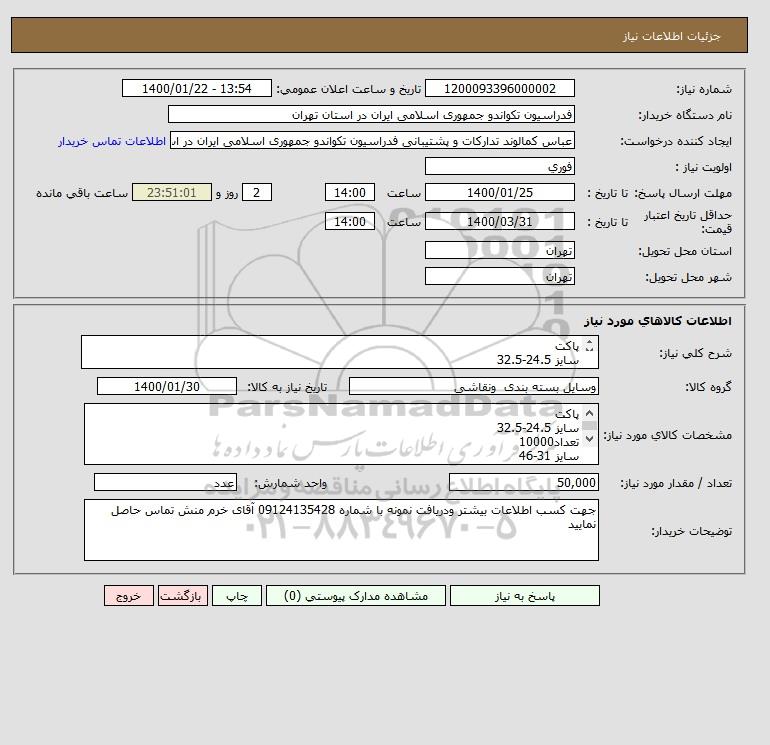
Task: Click the label ساعت باقی مانده
Action: coord(82,193)
